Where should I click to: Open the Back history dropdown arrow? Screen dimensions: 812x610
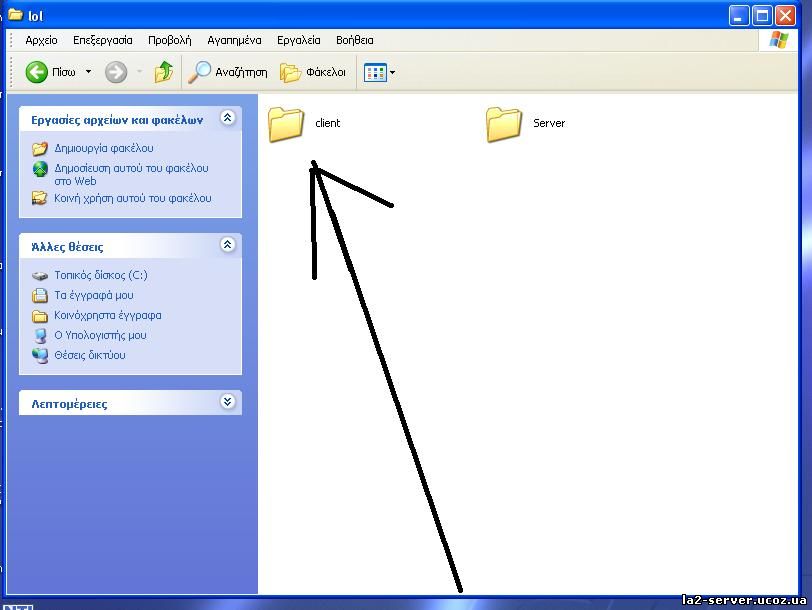coord(89,72)
